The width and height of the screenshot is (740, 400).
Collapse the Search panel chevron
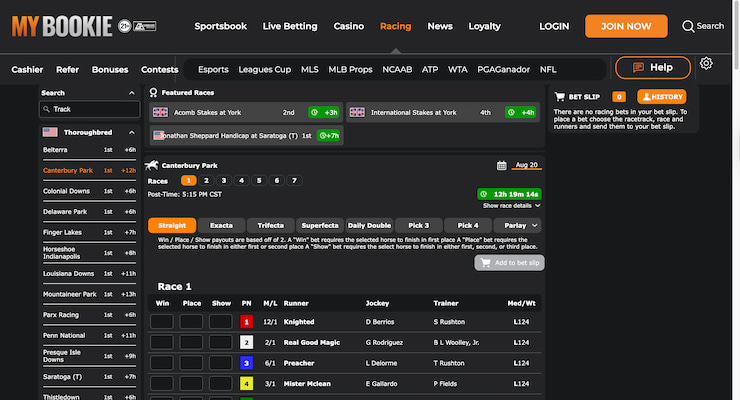pos(132,93)
